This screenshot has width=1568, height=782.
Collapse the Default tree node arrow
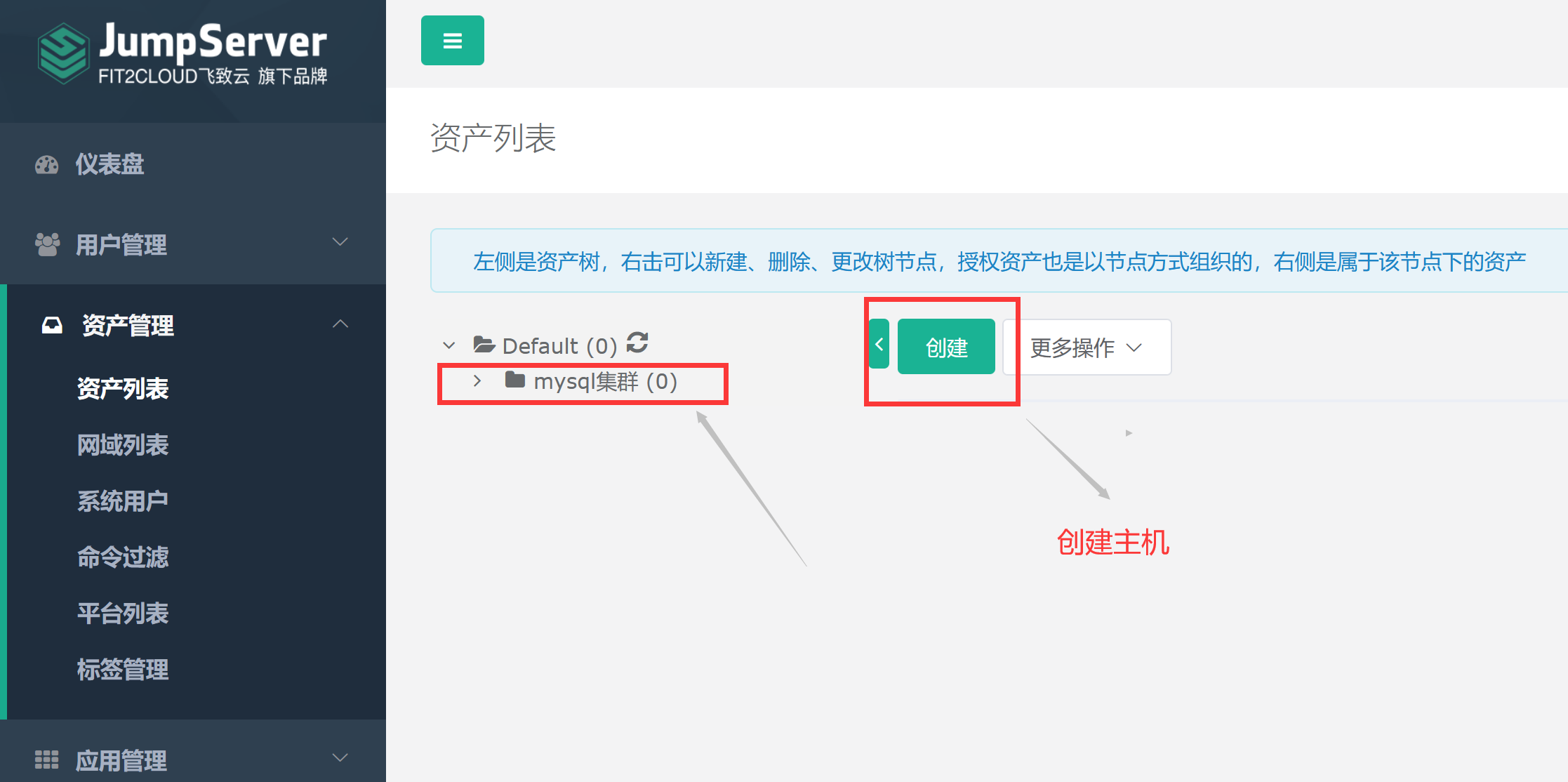tap(449, 345)
